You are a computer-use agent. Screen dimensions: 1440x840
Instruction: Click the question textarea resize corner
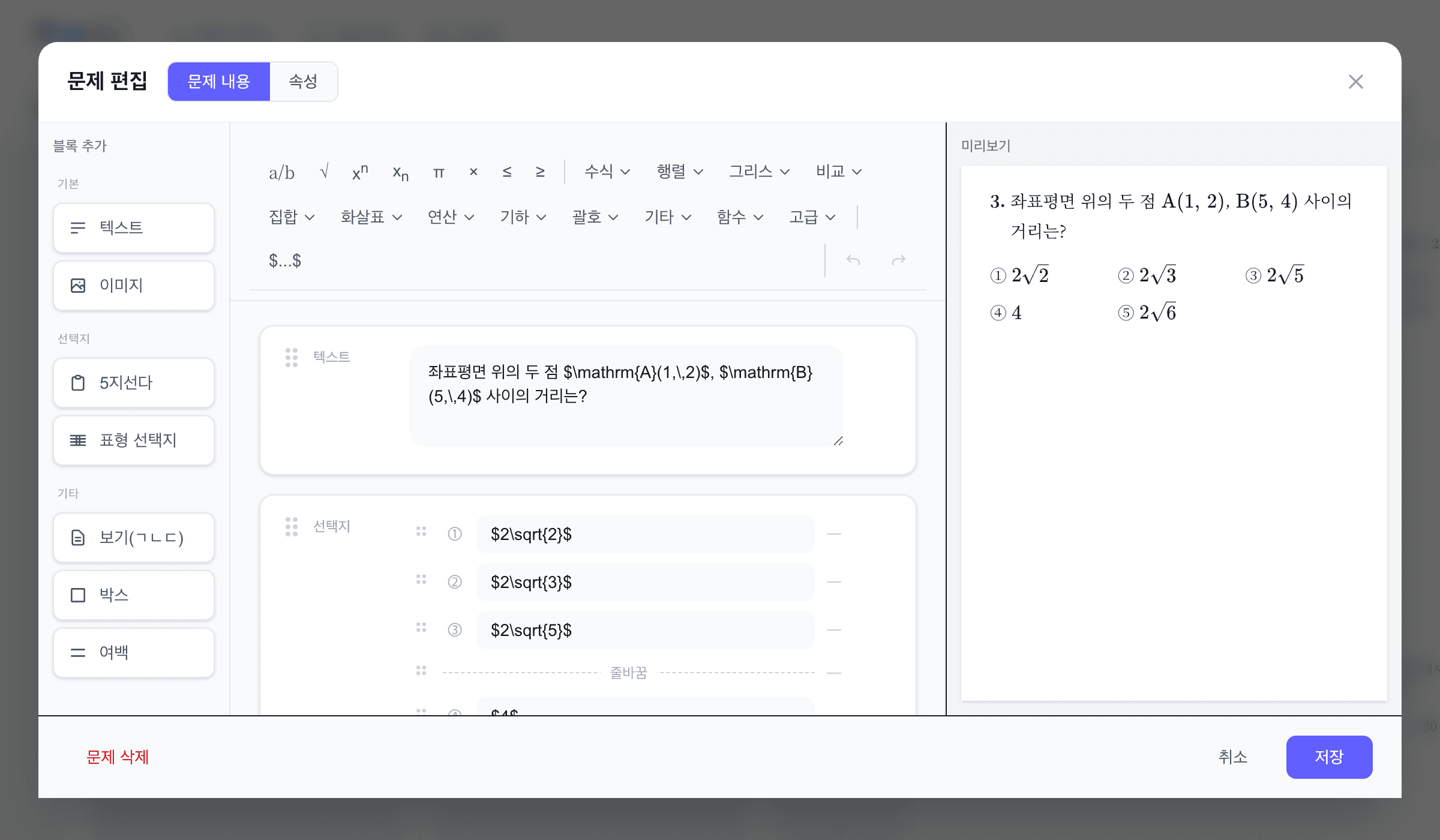838,441
